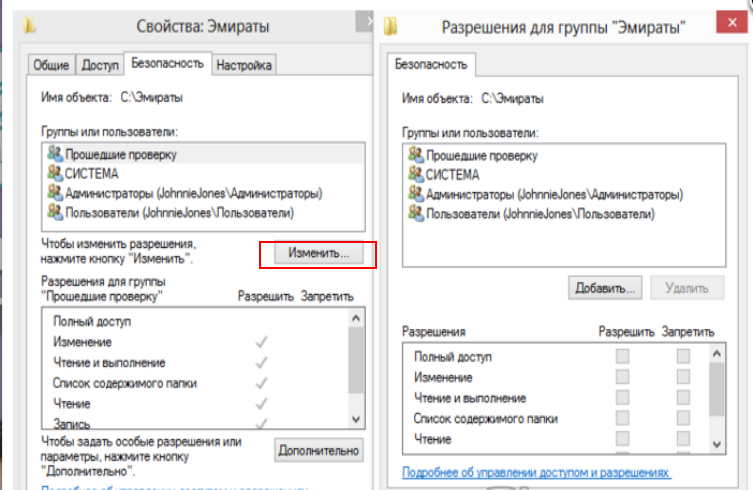Open the Дополнительно settings button
This screenshot has width=753, height=490.
click(x=319, y=451)
